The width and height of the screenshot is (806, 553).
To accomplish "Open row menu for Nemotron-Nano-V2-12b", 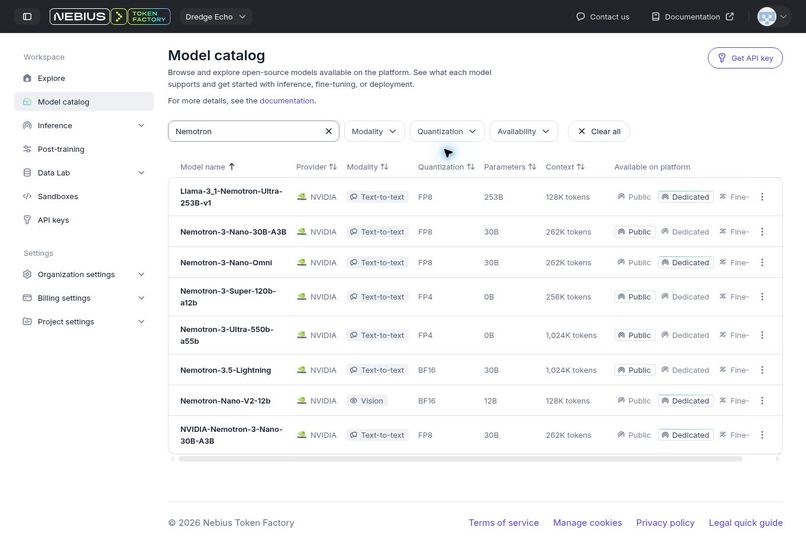I will (762, 400).
